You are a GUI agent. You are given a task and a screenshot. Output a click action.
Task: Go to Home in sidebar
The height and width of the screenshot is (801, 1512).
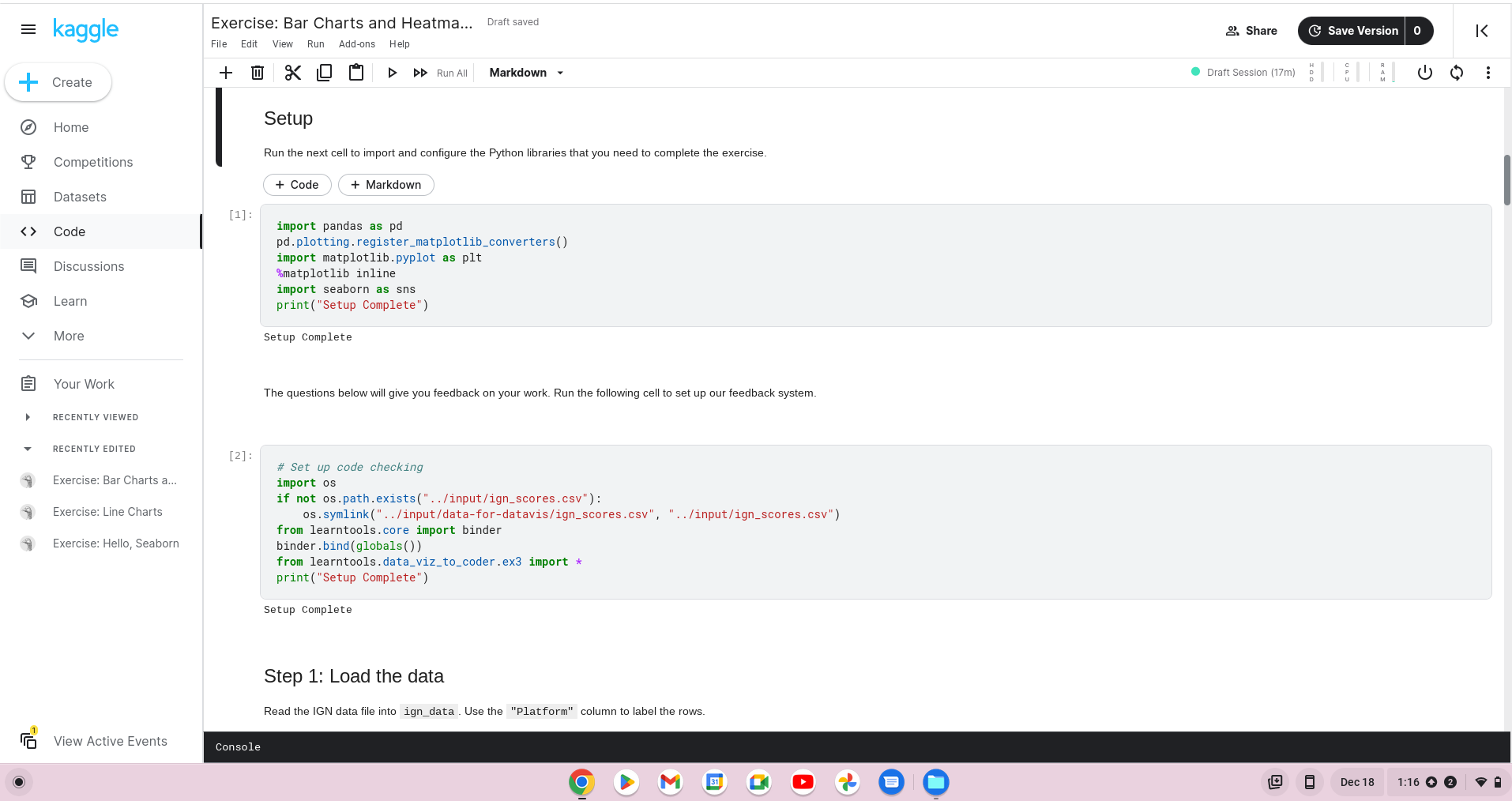point(101,127)
